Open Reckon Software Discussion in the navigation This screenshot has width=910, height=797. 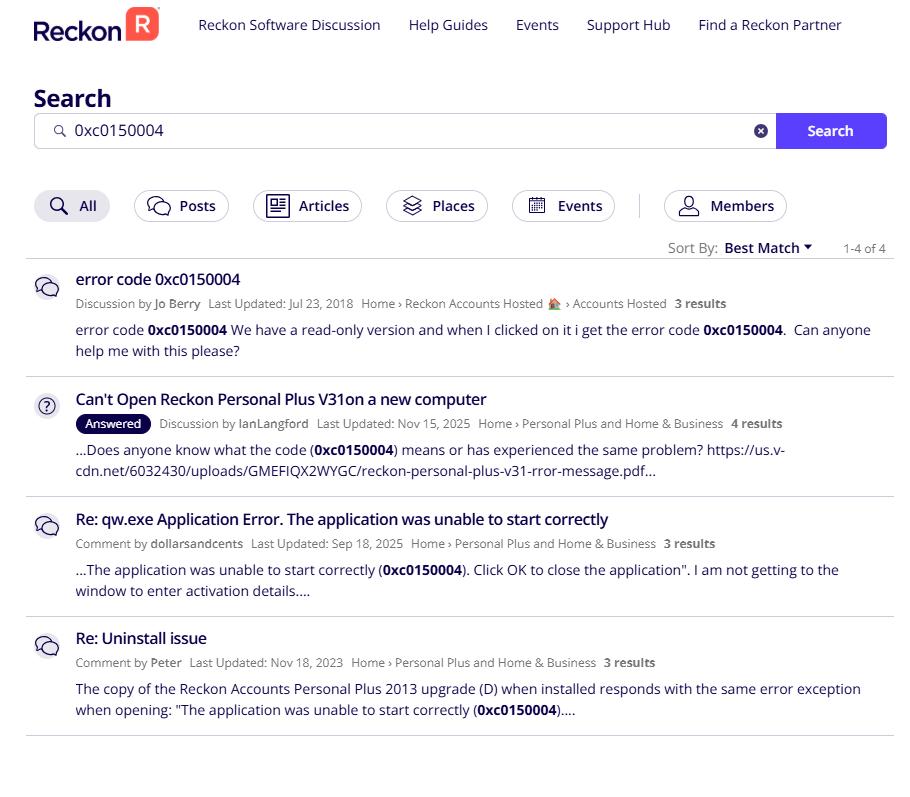pyautogui.click(x=289, y=25)
